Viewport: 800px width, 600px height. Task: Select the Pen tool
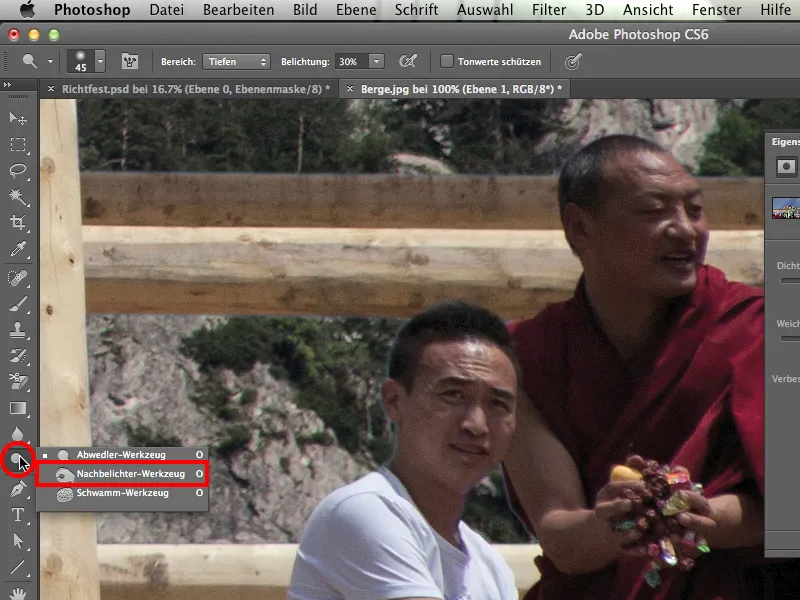tap(18, 489)
